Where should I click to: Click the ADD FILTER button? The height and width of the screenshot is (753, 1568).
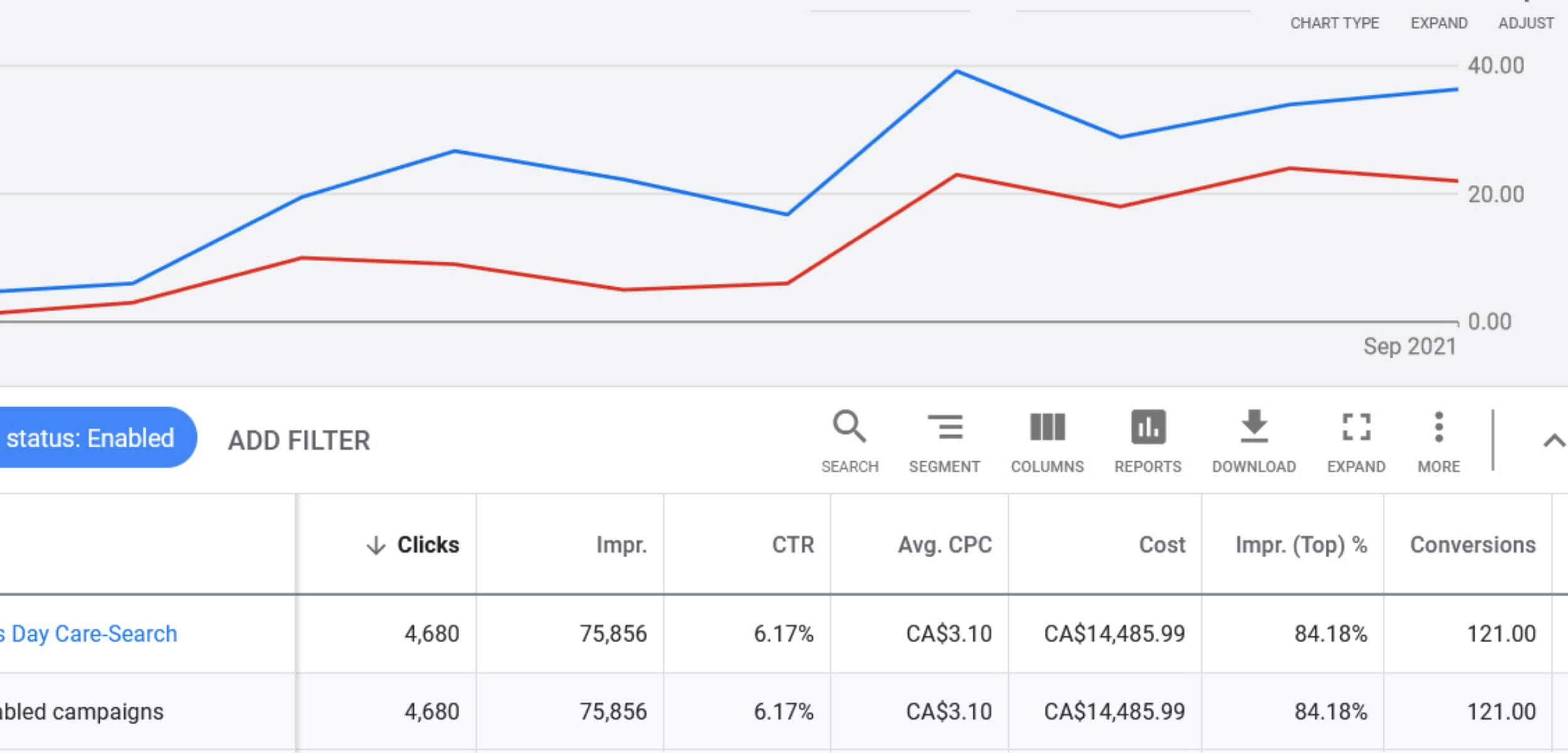tap(299, 441)
